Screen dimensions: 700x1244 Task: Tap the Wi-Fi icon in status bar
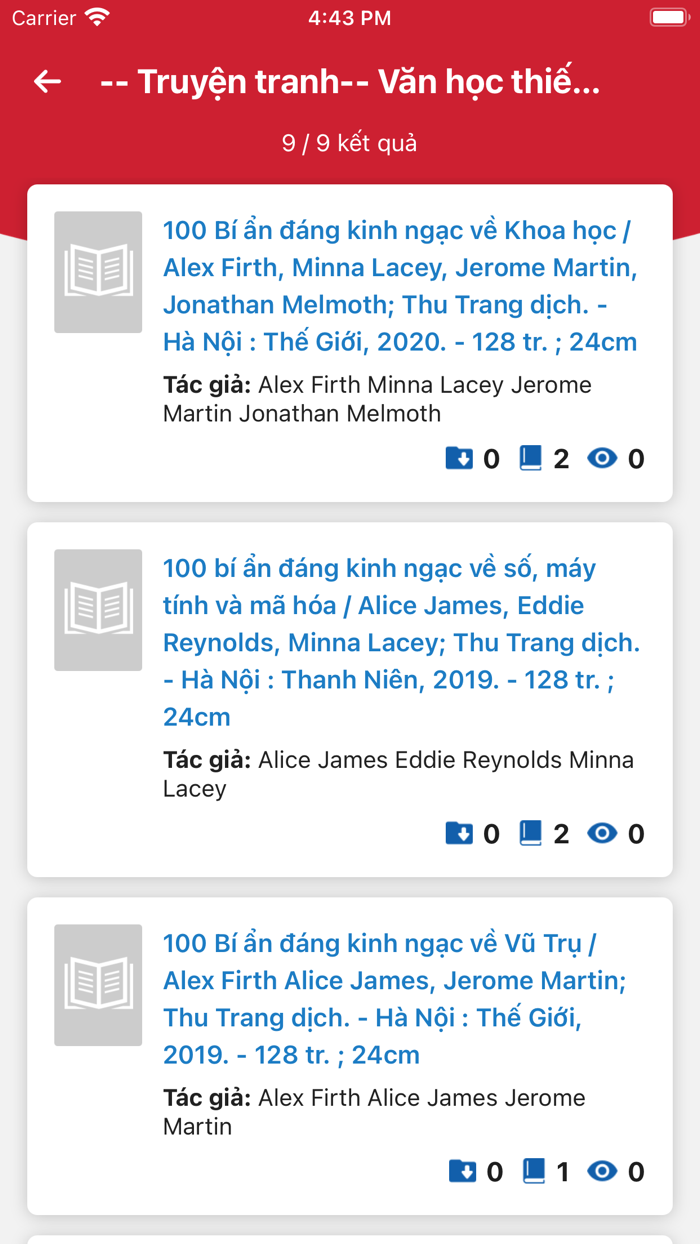[x=97, y=18]
